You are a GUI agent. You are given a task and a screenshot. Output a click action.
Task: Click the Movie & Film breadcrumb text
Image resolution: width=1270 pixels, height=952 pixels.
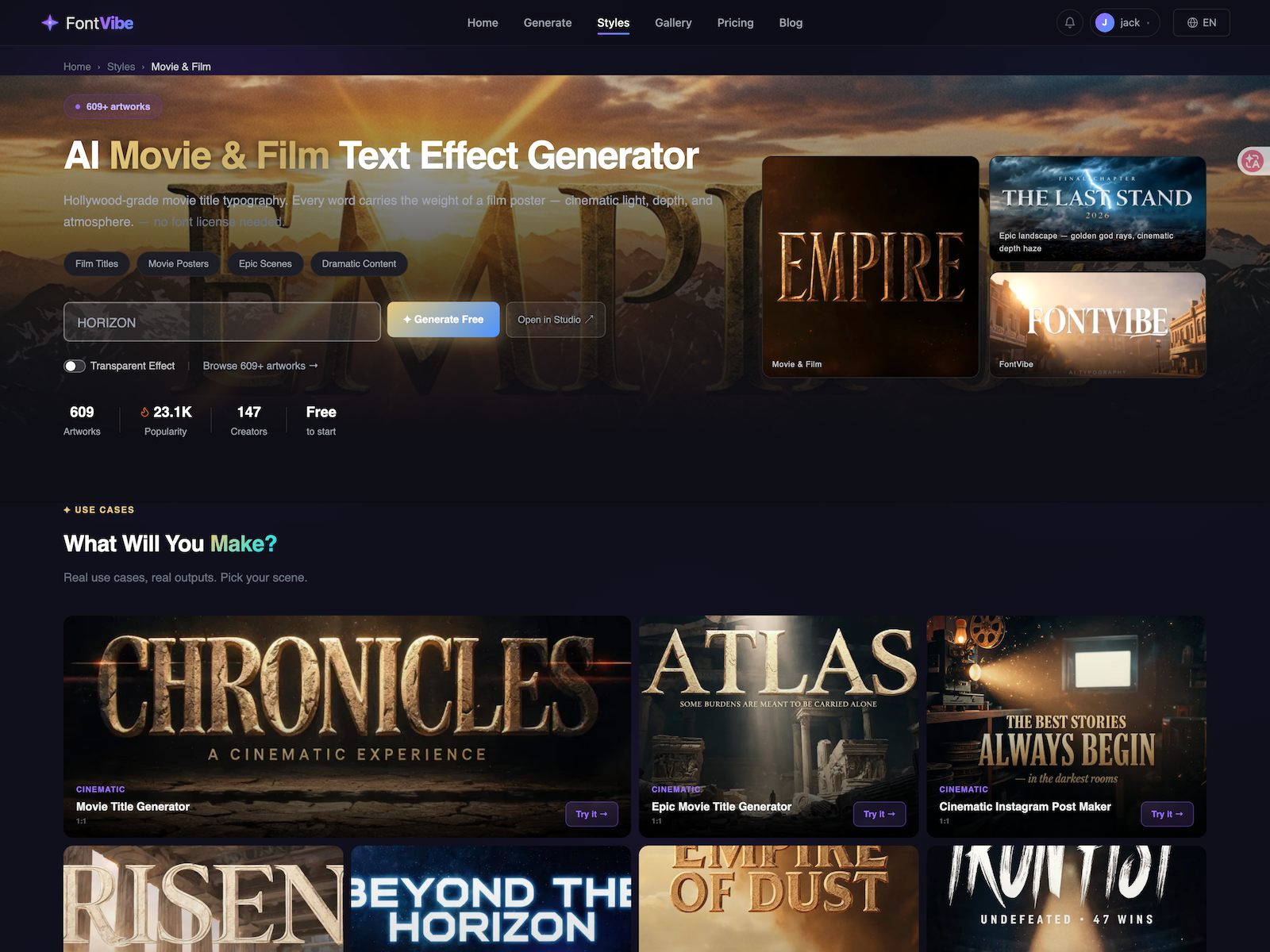(181, 67)
